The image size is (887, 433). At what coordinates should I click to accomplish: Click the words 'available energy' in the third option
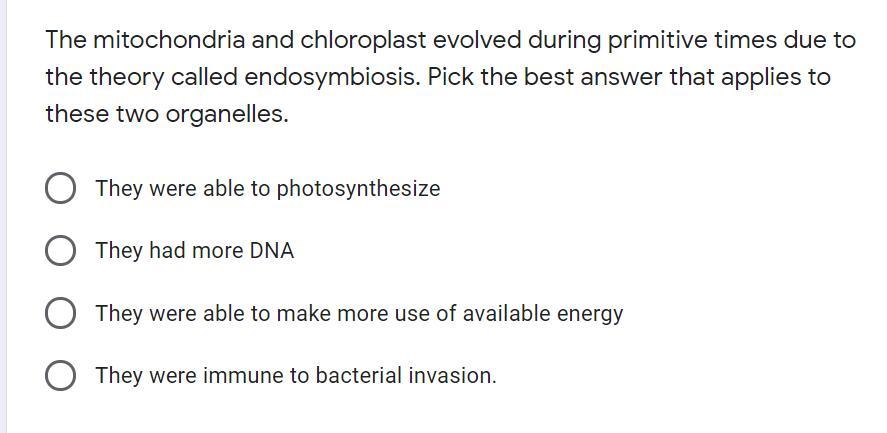543,314
